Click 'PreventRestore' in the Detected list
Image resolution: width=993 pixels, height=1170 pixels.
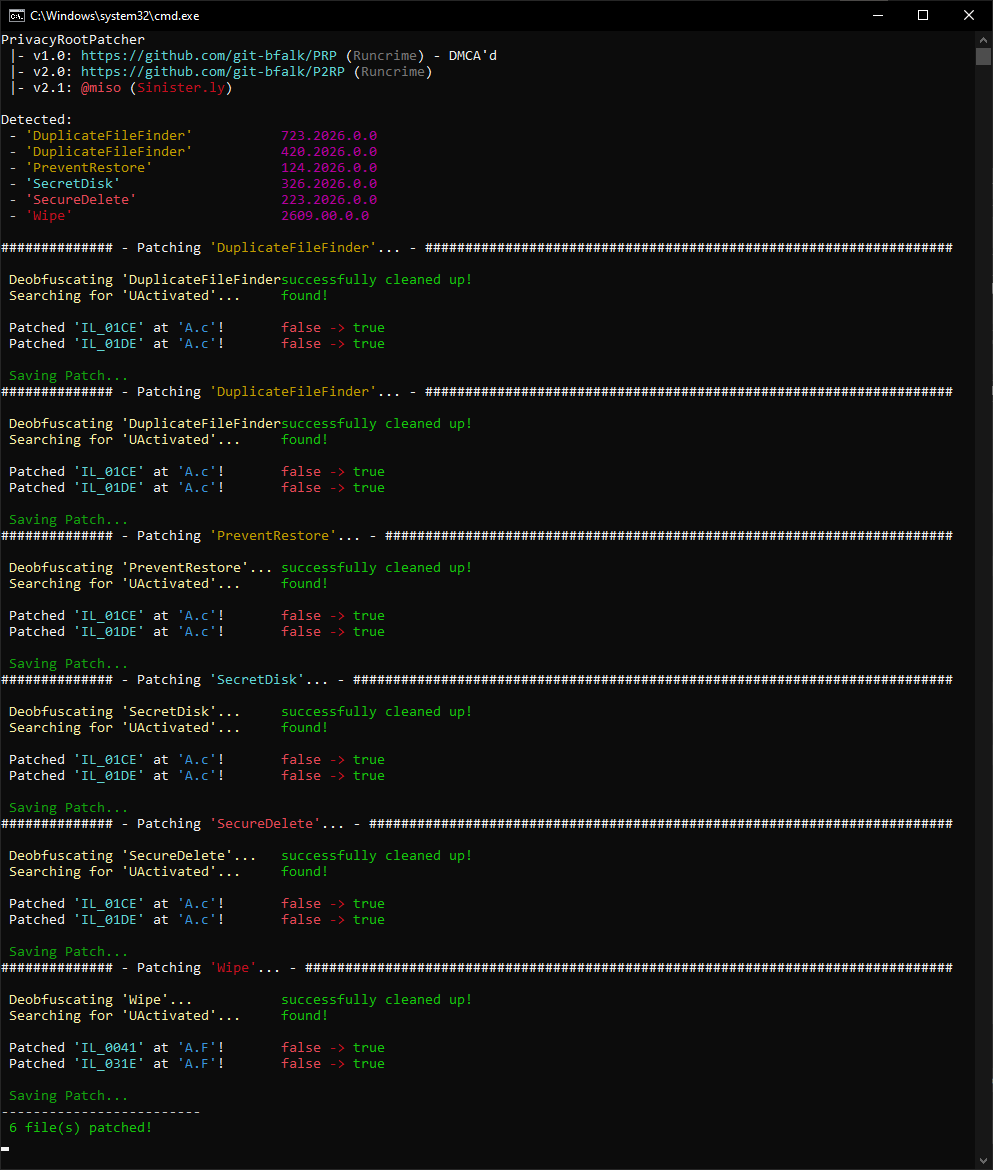pos(89,168)
